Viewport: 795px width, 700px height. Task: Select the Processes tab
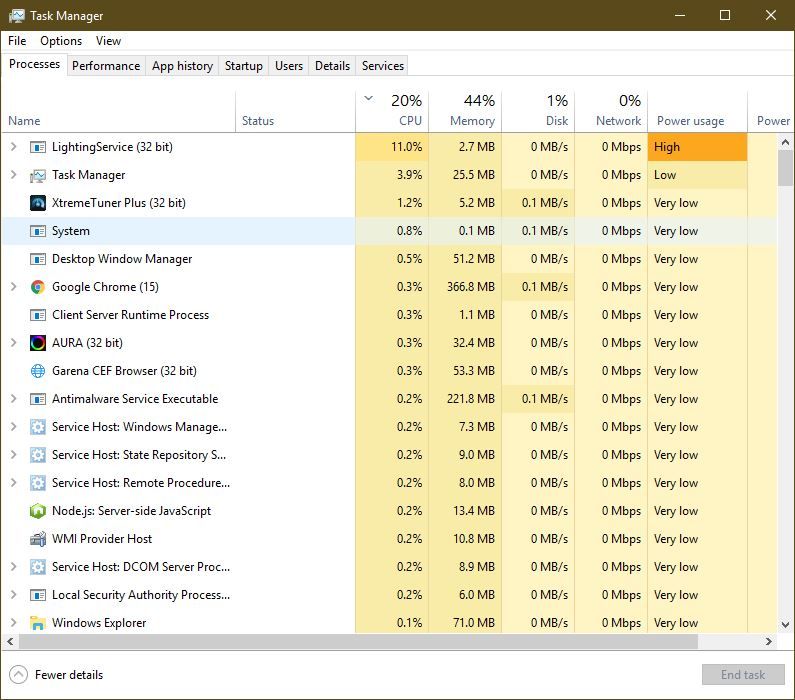click(x=34, y=64)
